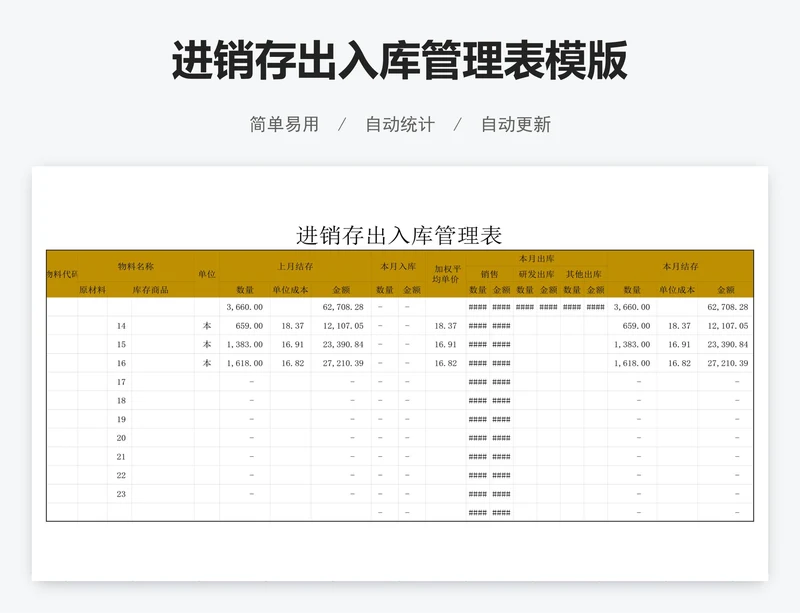This screenshot has width=800, height=613.
Task: Click the 加权平均单价 column header
Action: click(x=446, y=274)
